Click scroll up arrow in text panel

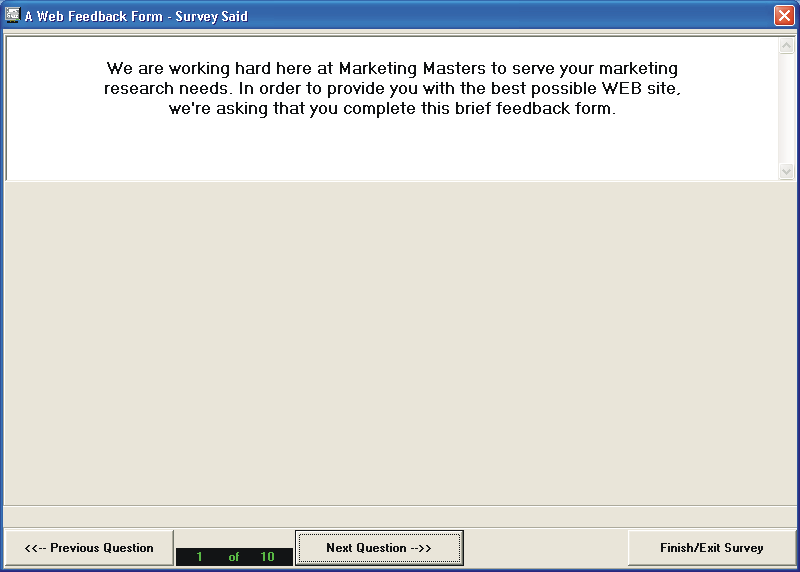pos(786,46)
